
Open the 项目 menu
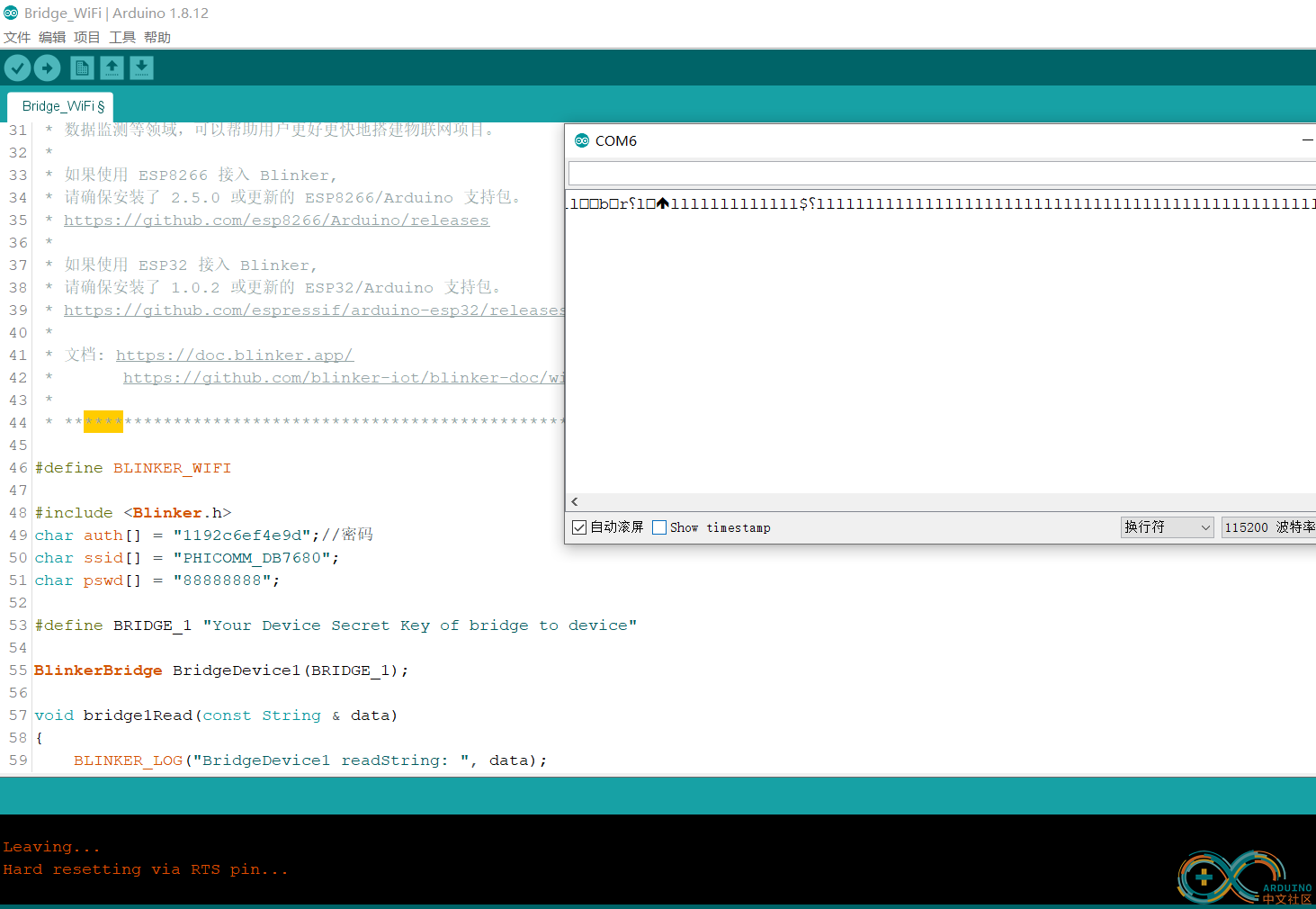(x=87, y=37)
